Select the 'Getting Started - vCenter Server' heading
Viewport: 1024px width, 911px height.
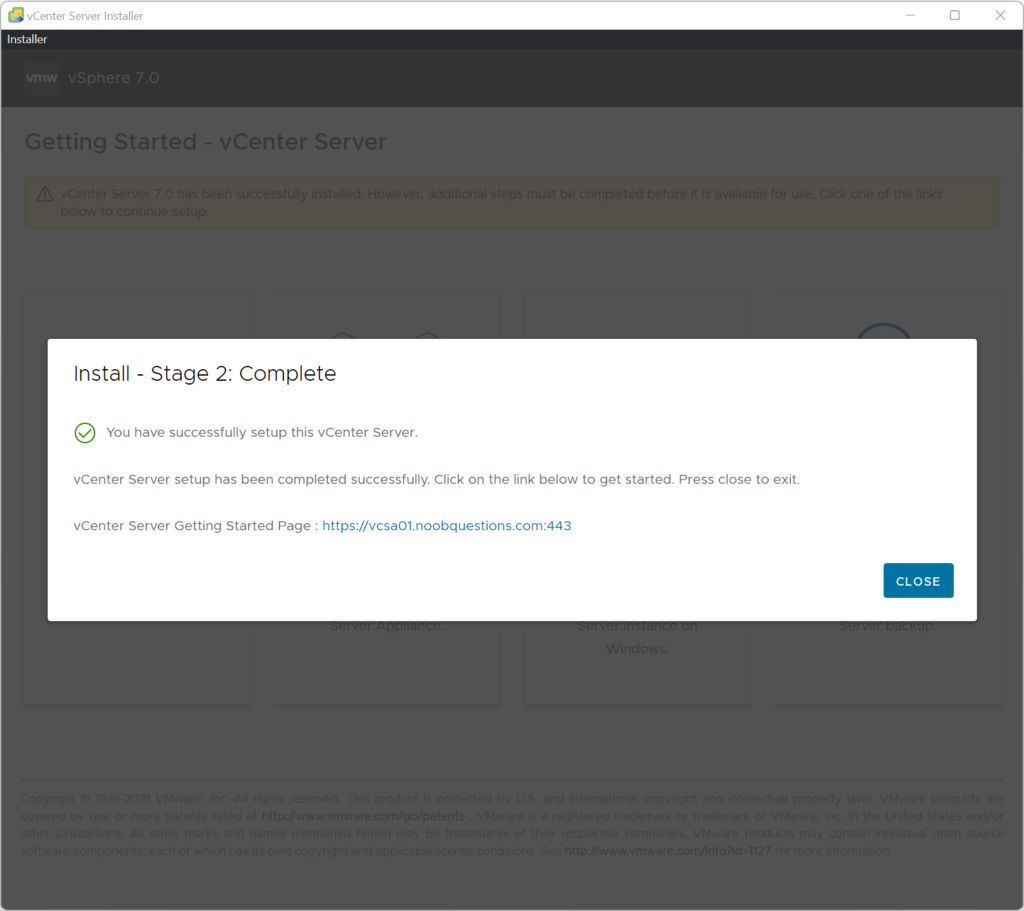pos(206,142)
